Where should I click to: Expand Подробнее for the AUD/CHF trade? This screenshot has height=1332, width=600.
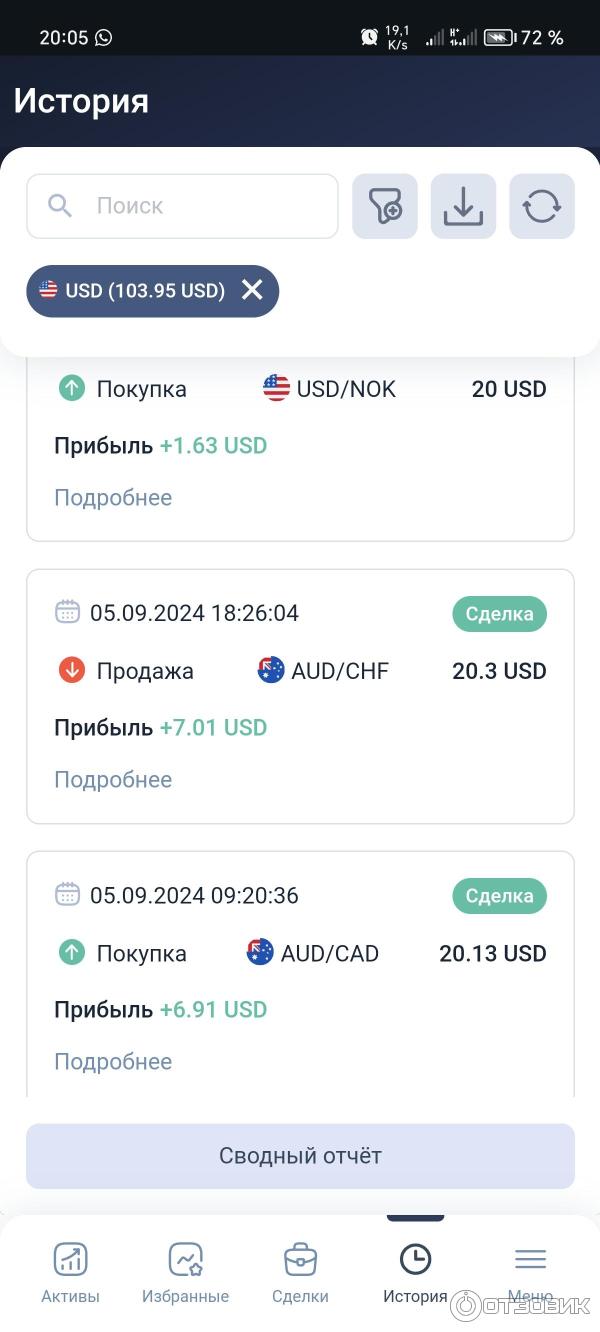click(113, 780)
